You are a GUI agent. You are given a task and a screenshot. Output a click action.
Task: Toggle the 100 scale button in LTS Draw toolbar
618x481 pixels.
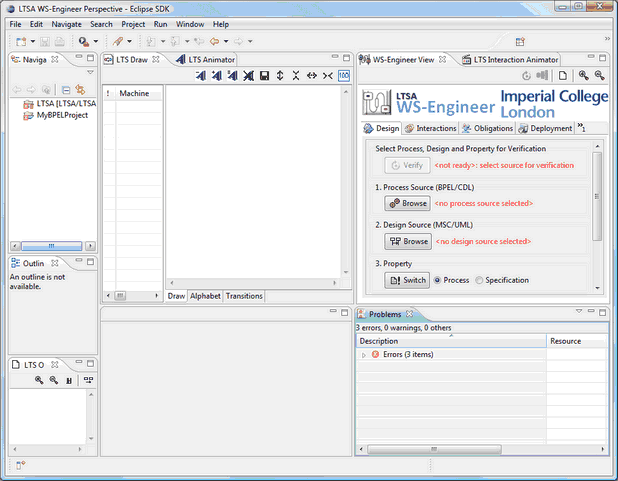coord(344,76)
